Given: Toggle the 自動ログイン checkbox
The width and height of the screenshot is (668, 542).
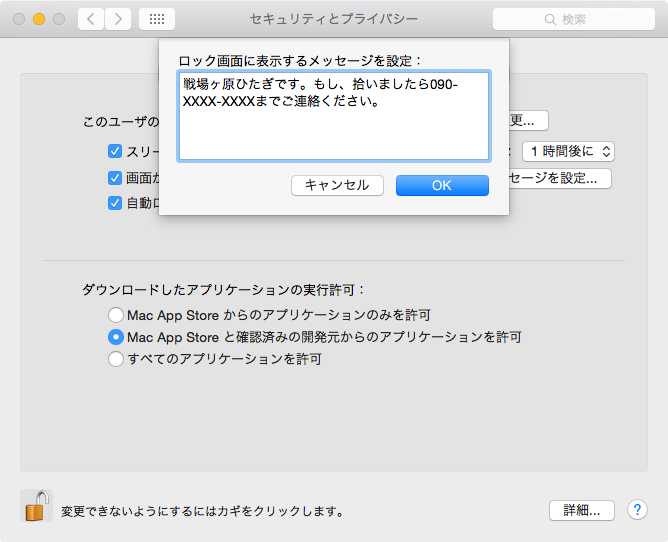Looking at the screenshot, I should click(x=115, y=203).
